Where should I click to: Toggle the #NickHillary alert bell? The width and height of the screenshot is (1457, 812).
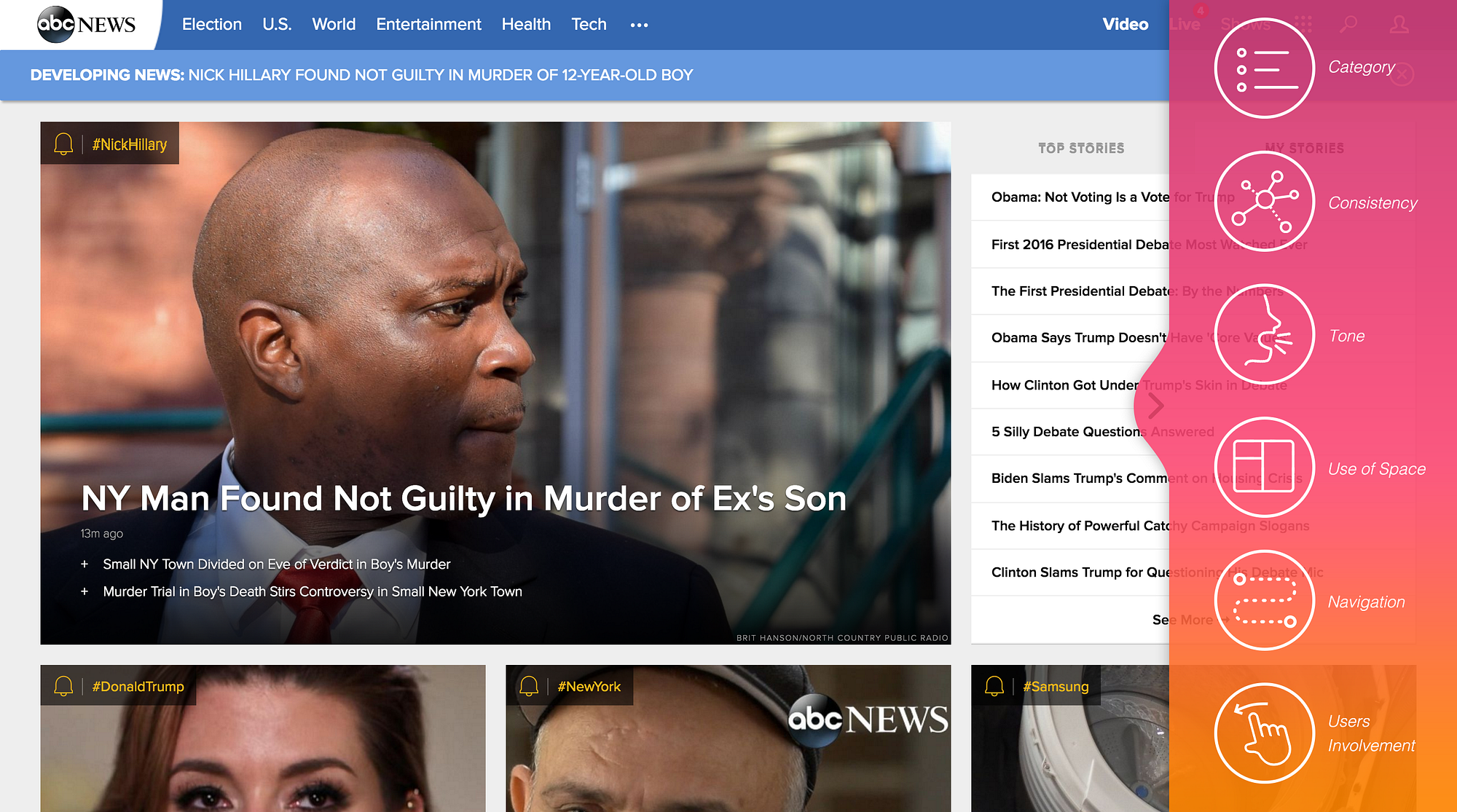pyautogui.click(x=63, y=143)
